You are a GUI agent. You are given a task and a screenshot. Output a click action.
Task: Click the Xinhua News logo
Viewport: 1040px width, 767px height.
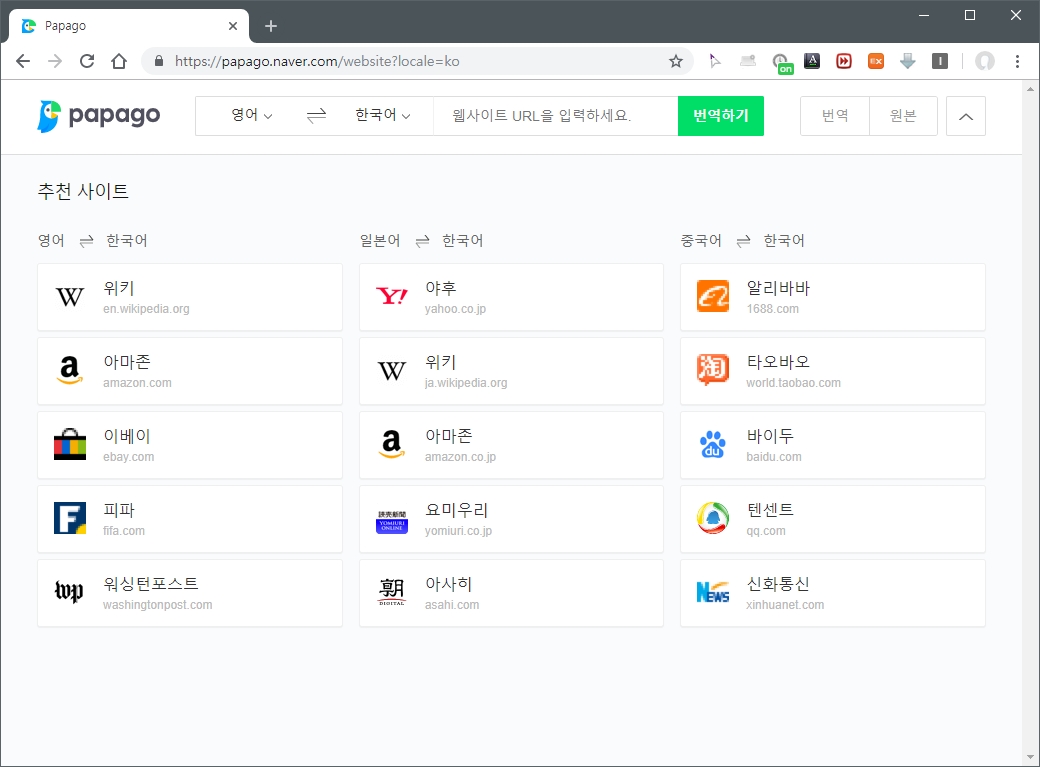pyautogui.click(x=713, y=592)
